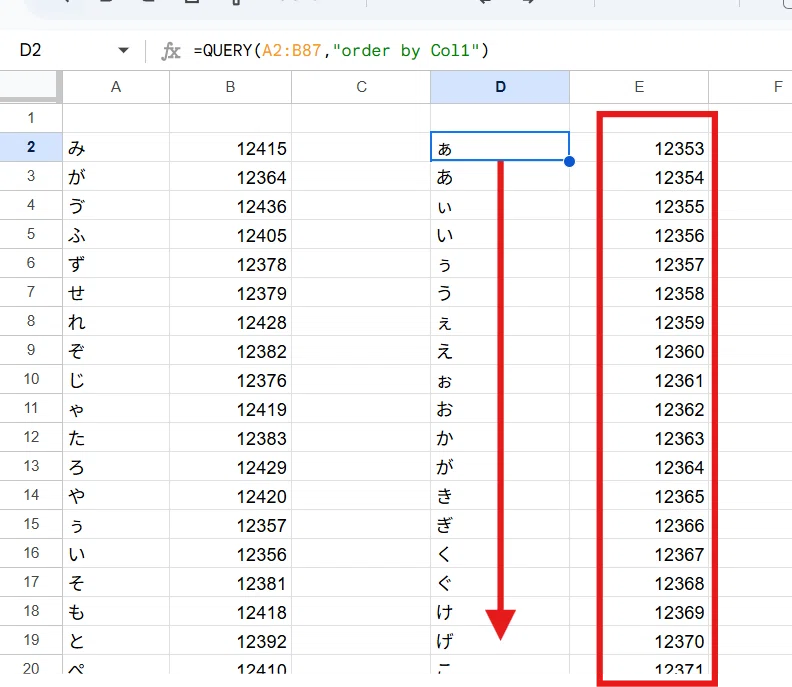Click cell containing ゔ in column A

[x=116, y=205]
